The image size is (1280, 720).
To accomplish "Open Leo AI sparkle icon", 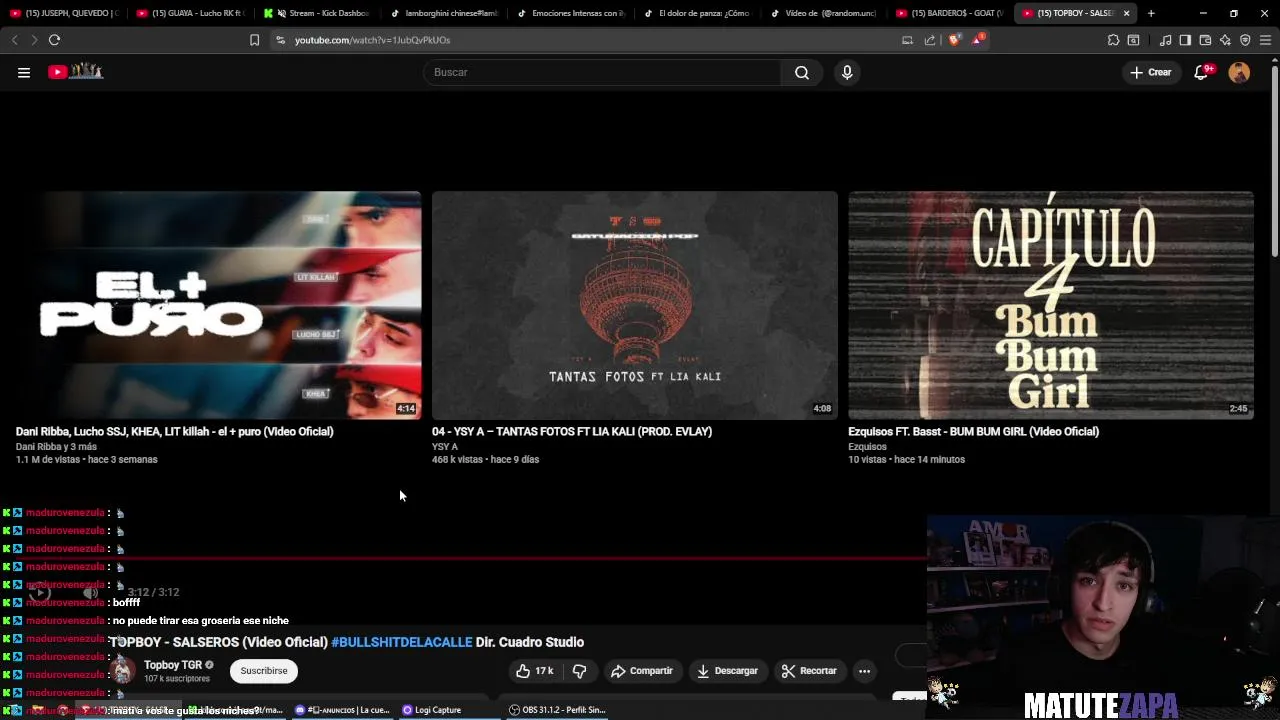I will (x=1225, y=40).
